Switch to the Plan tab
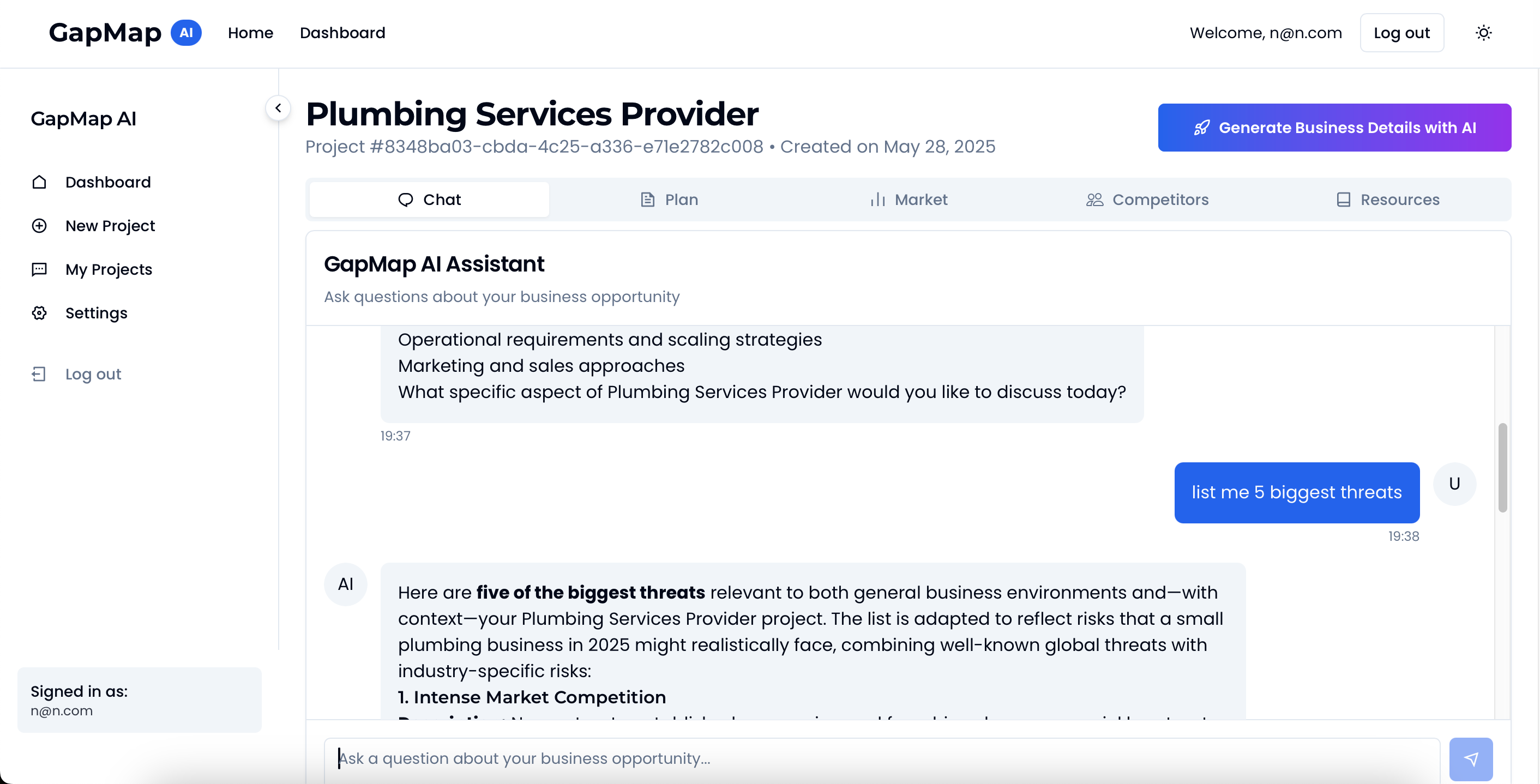The height and width of the screenshot is (784, 1540). tap(669, 200)
